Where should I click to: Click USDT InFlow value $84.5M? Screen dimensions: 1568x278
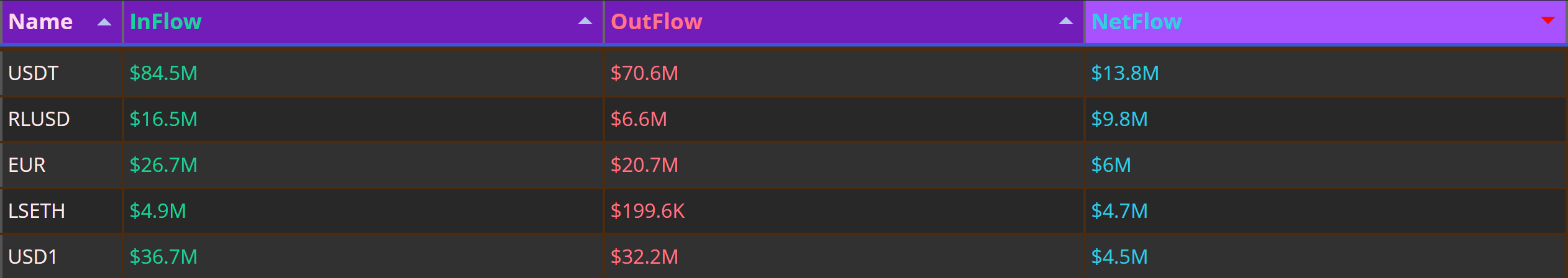(x=163, y=73)
